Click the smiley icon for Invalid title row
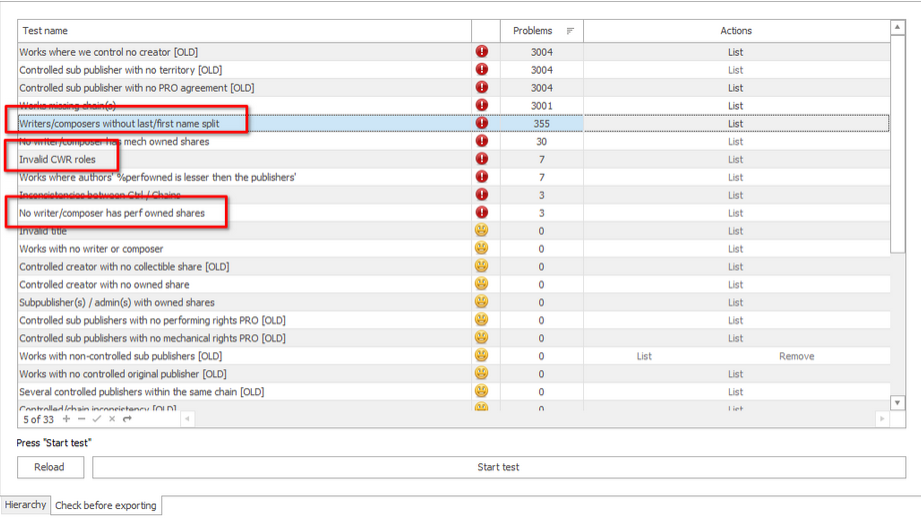The height and width of the screenshot is (527, 921). (x=482, y=231)
